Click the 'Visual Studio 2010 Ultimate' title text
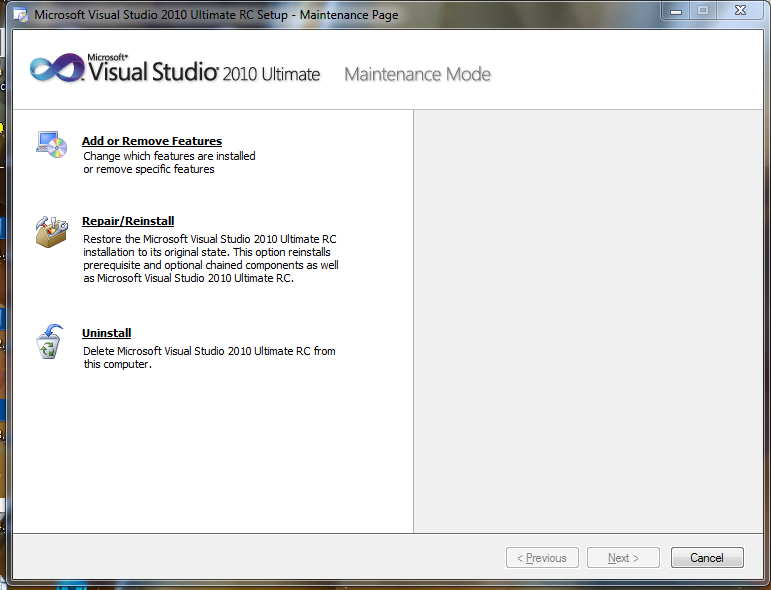Screen dimensions: 771x590 click(204, 71)
